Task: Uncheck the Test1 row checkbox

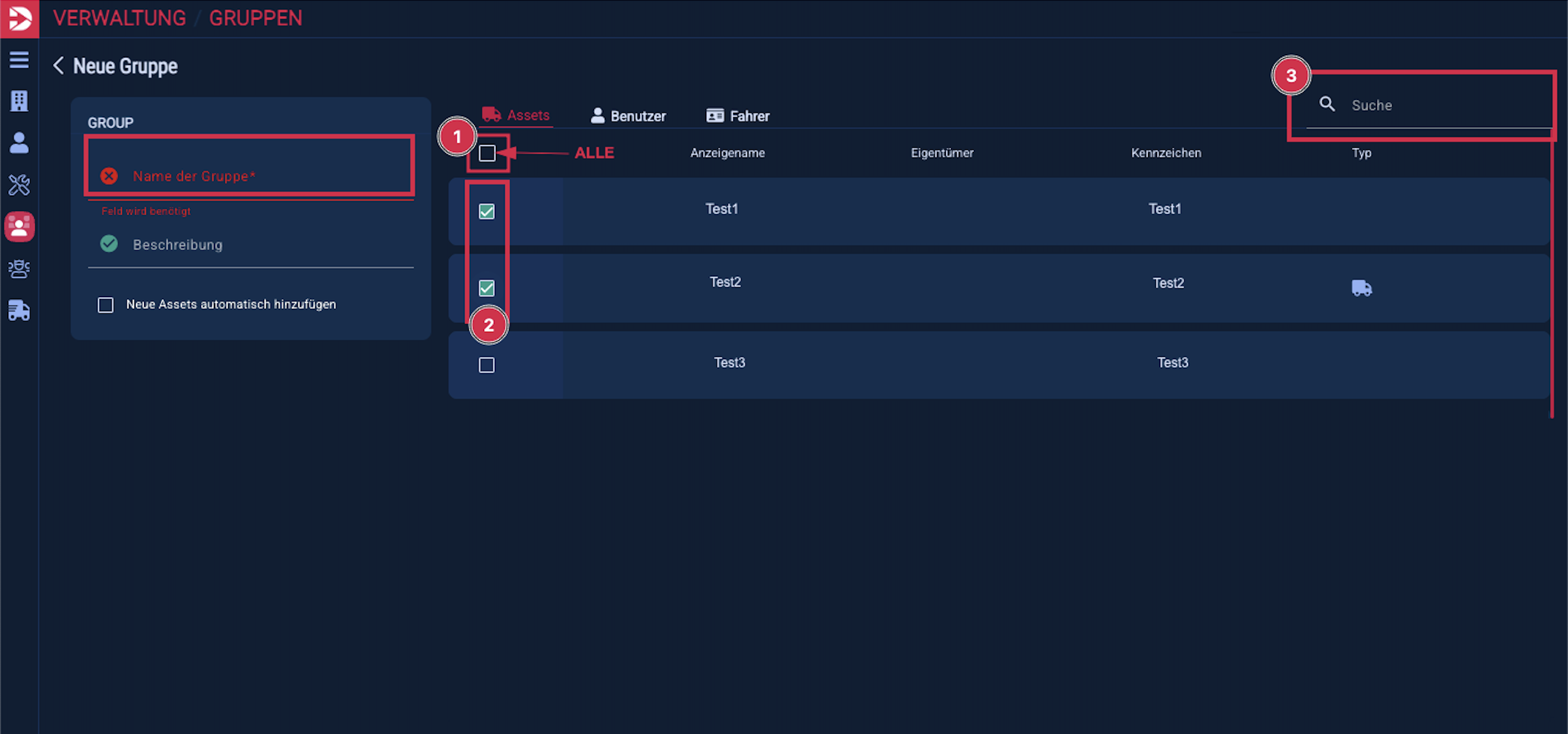Action: 486,211
